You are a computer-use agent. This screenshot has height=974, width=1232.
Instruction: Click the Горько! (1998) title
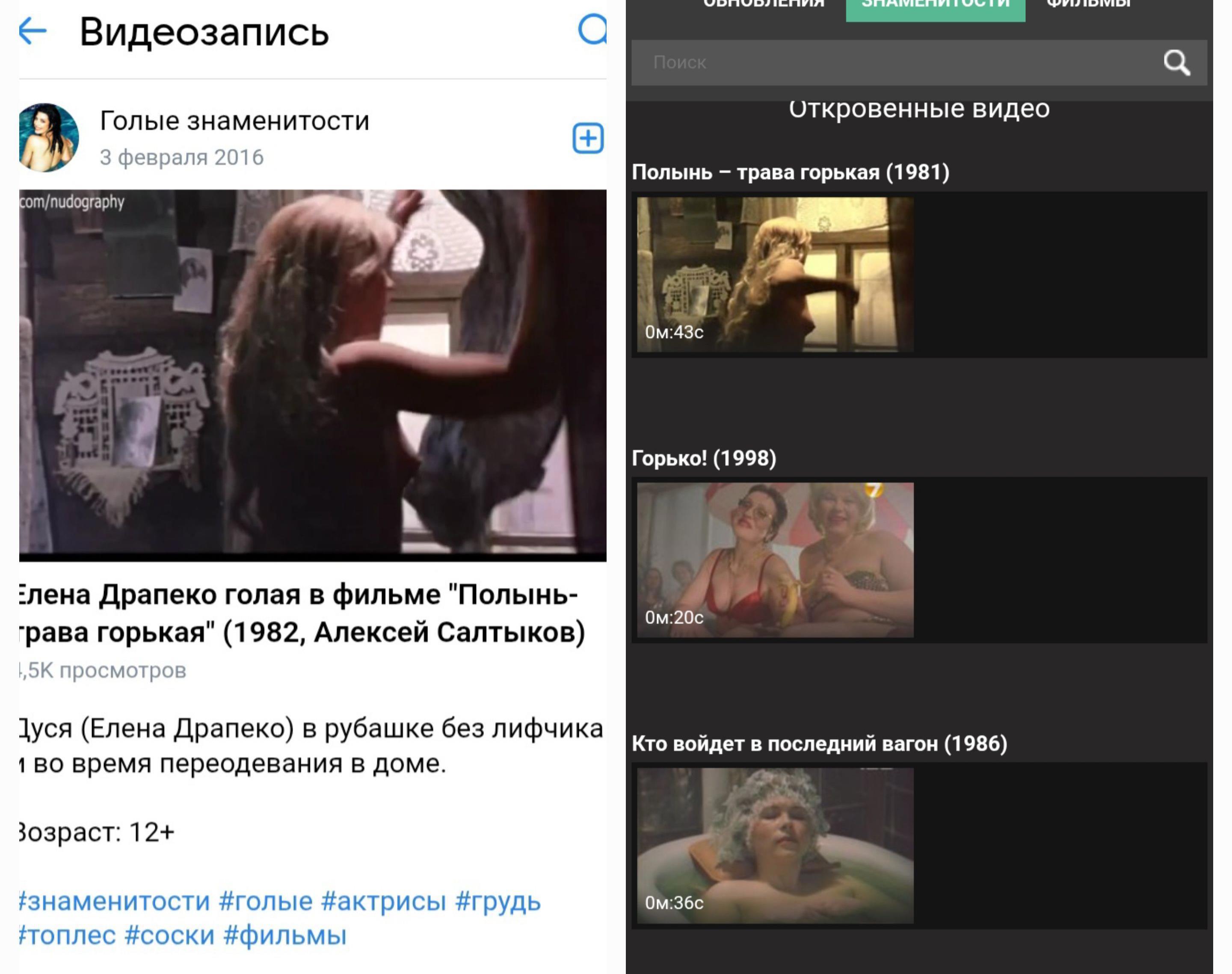click(x=703, y=458)
